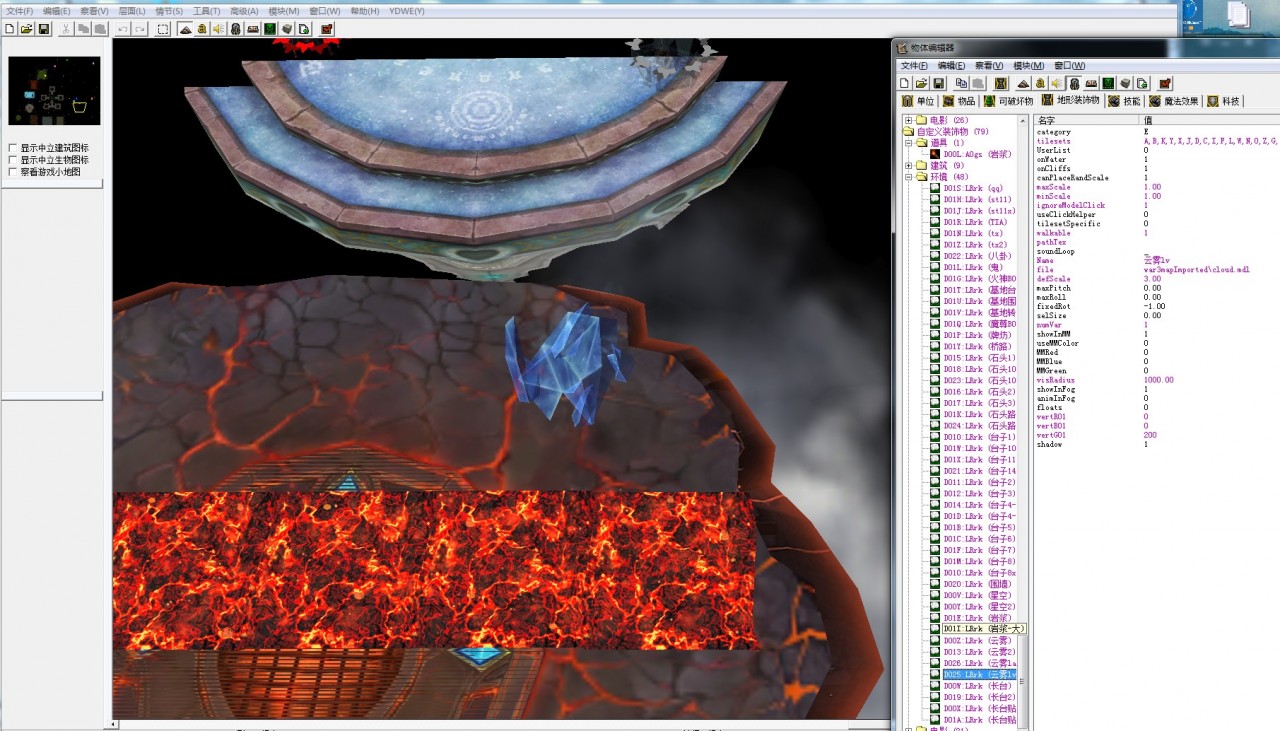Click Test Map icon in Object Editor toolbar
The width and height of the screenshot is (1280, 731).
[1165, 83]
